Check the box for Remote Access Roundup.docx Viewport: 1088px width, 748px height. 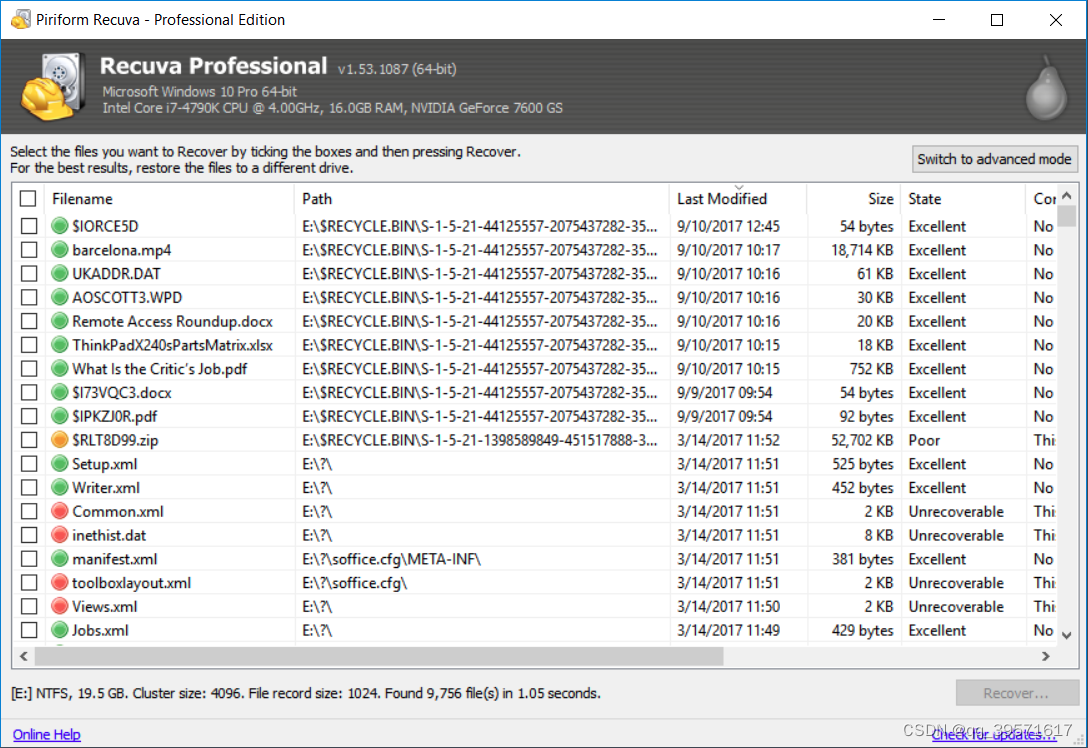point(28,321)
